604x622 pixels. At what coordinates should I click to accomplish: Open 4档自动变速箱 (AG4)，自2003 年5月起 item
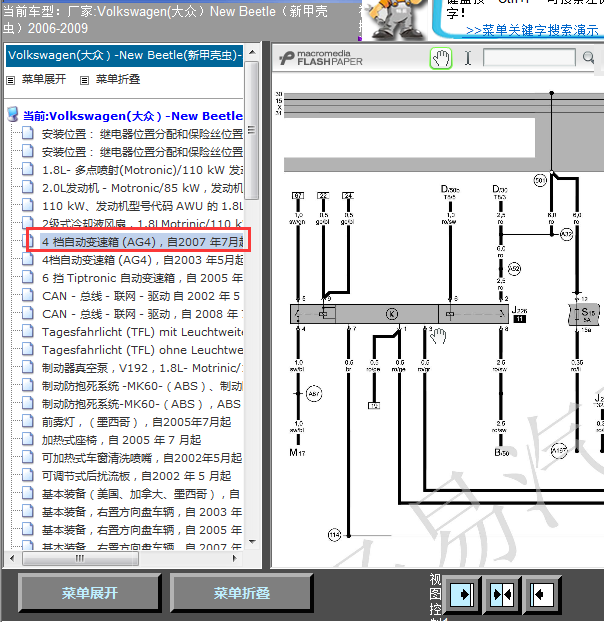(142, 260)
